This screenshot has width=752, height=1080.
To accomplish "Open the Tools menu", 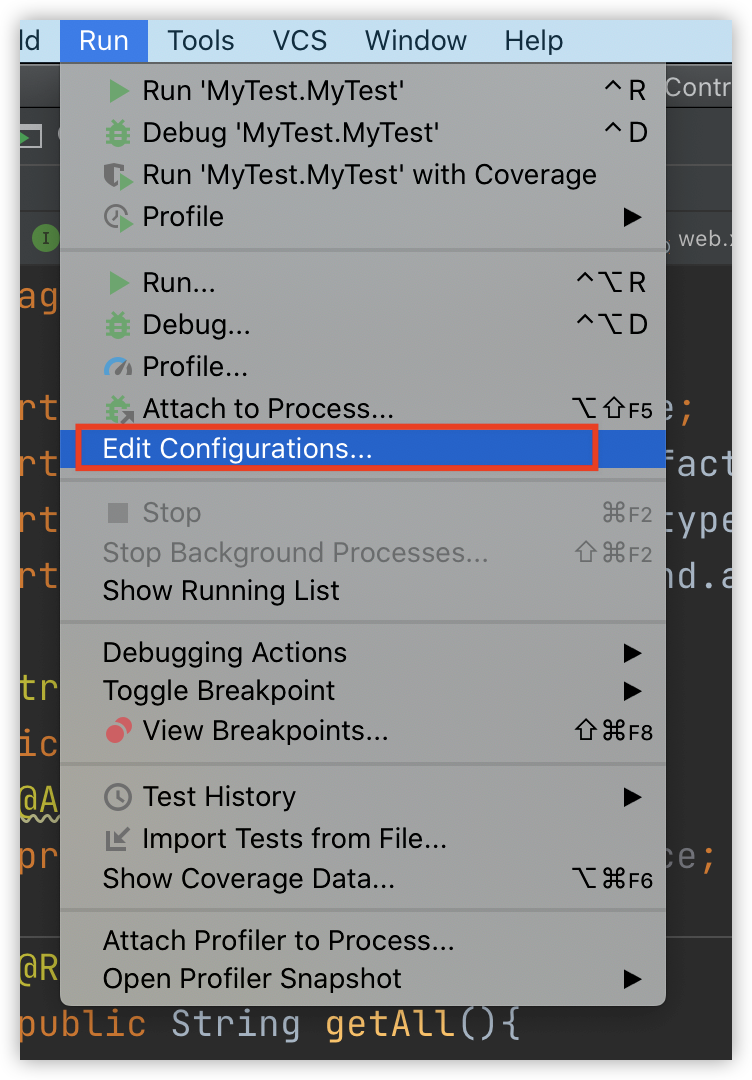I will click(199, 41).
